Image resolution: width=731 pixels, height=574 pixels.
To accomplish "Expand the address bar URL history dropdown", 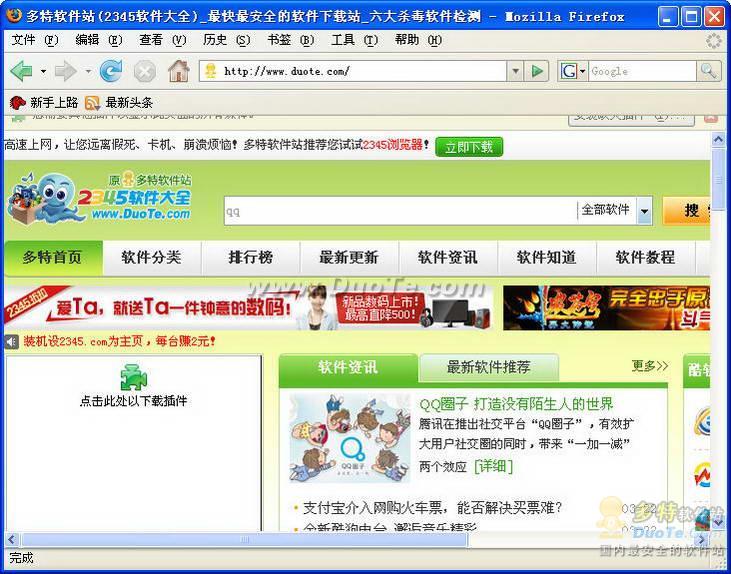I will click(x=515, y=71).
